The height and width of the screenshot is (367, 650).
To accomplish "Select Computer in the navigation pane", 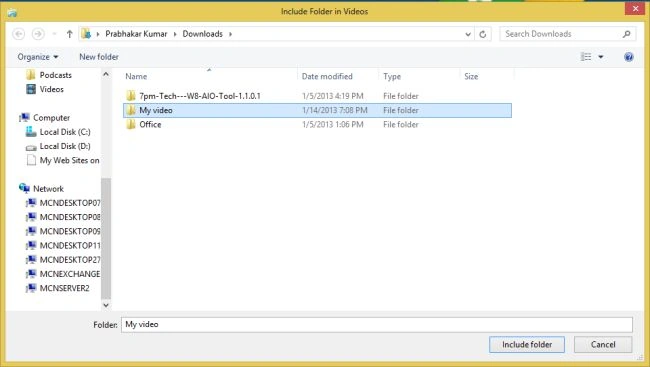I will (x=51, y=118).
